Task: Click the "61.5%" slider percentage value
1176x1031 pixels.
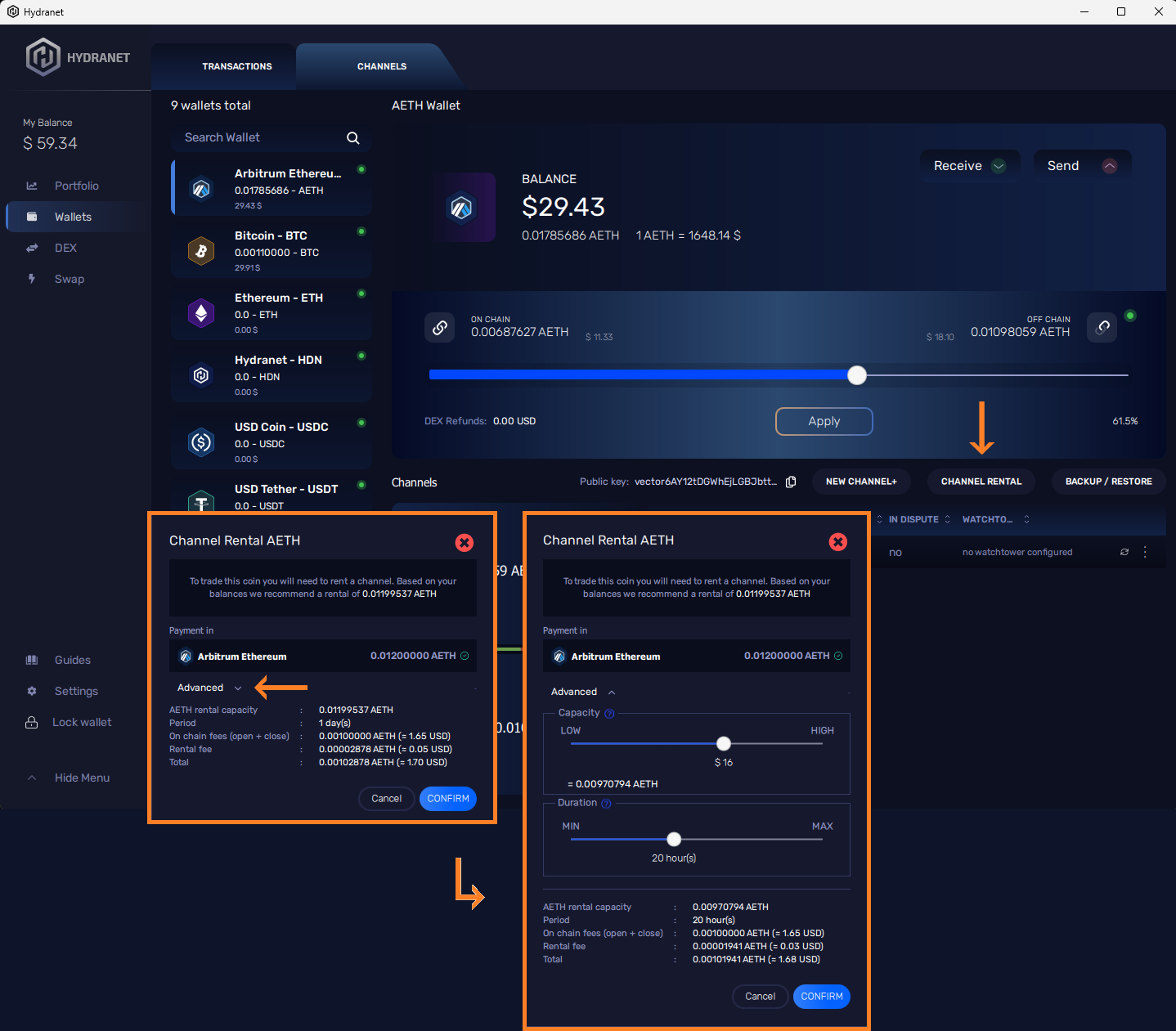Action: point(1125,421)
